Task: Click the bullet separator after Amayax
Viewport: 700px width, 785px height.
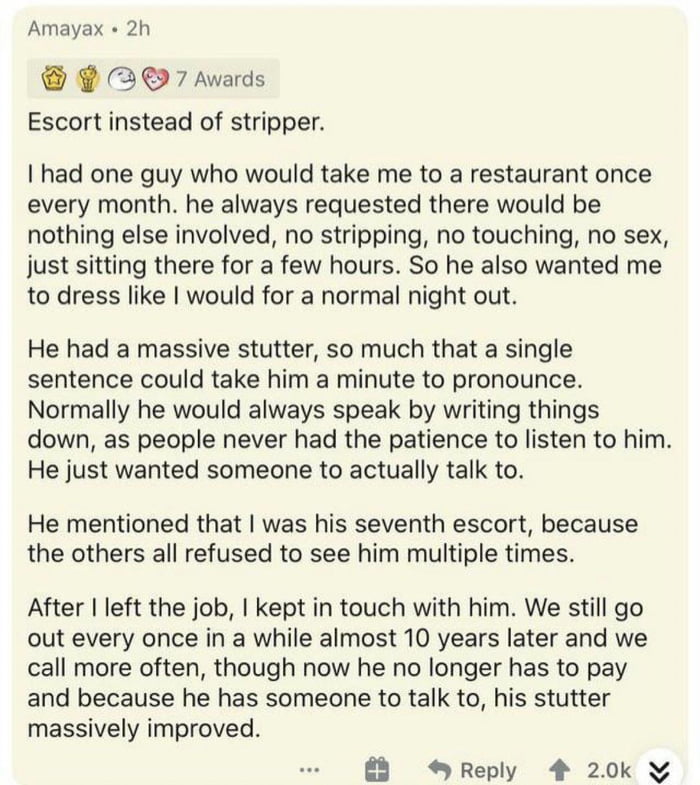Action: pos(115,30)
